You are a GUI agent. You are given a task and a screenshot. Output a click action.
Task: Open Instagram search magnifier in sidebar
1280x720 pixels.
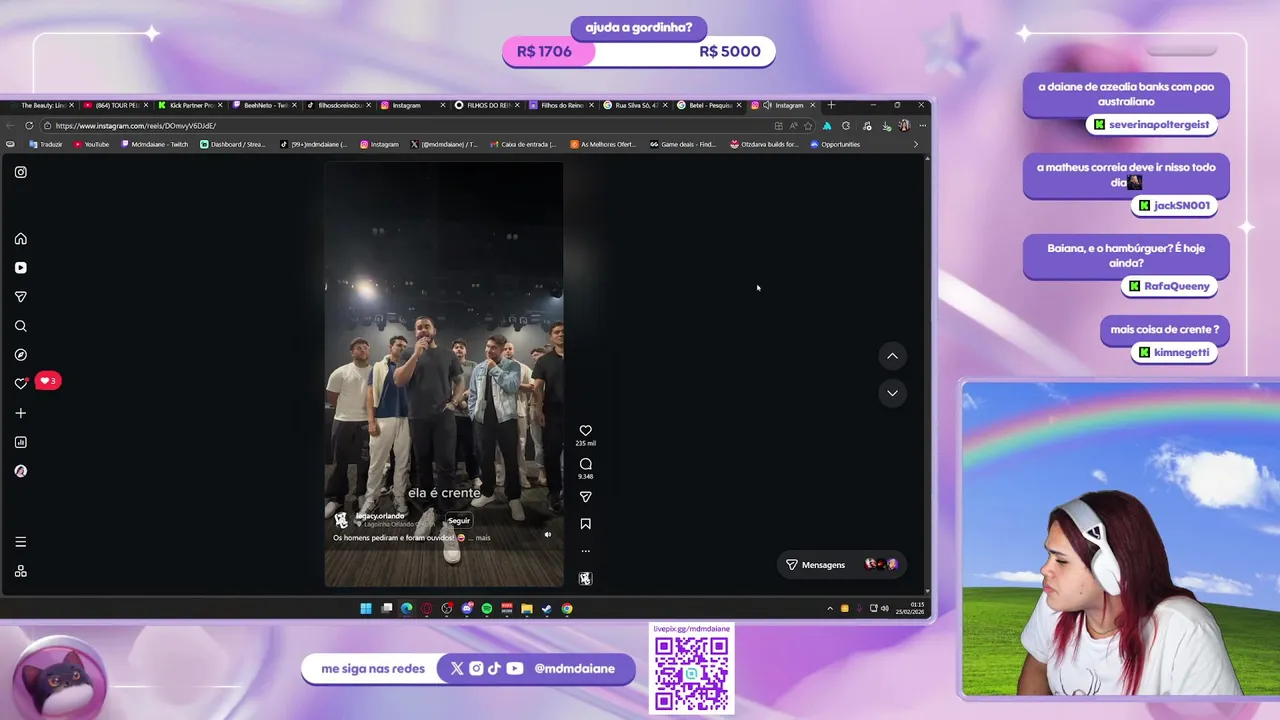coord(20,326)
